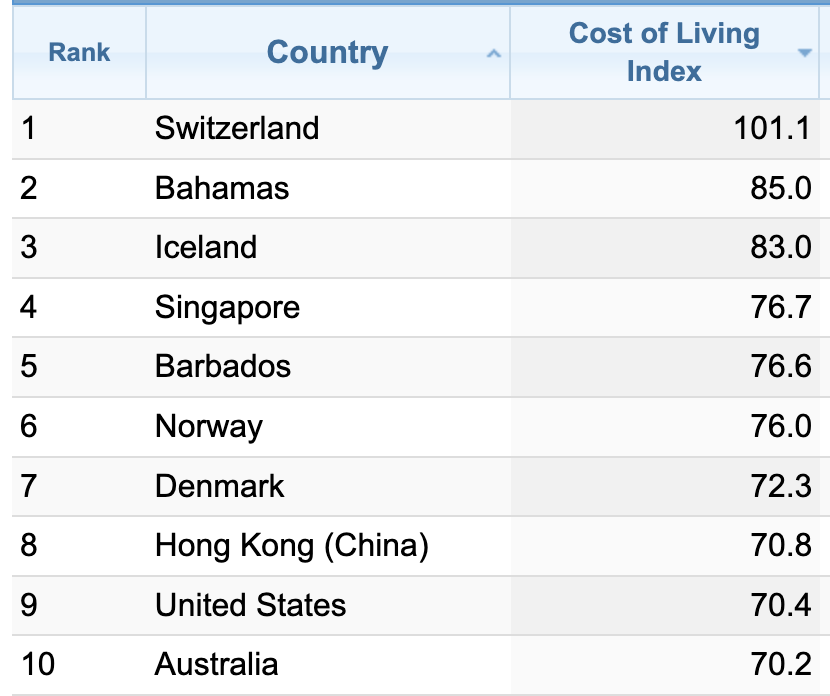Click the Singapore entry
Image resolution: width=830 pixels, height=696 pixels.
227,307
